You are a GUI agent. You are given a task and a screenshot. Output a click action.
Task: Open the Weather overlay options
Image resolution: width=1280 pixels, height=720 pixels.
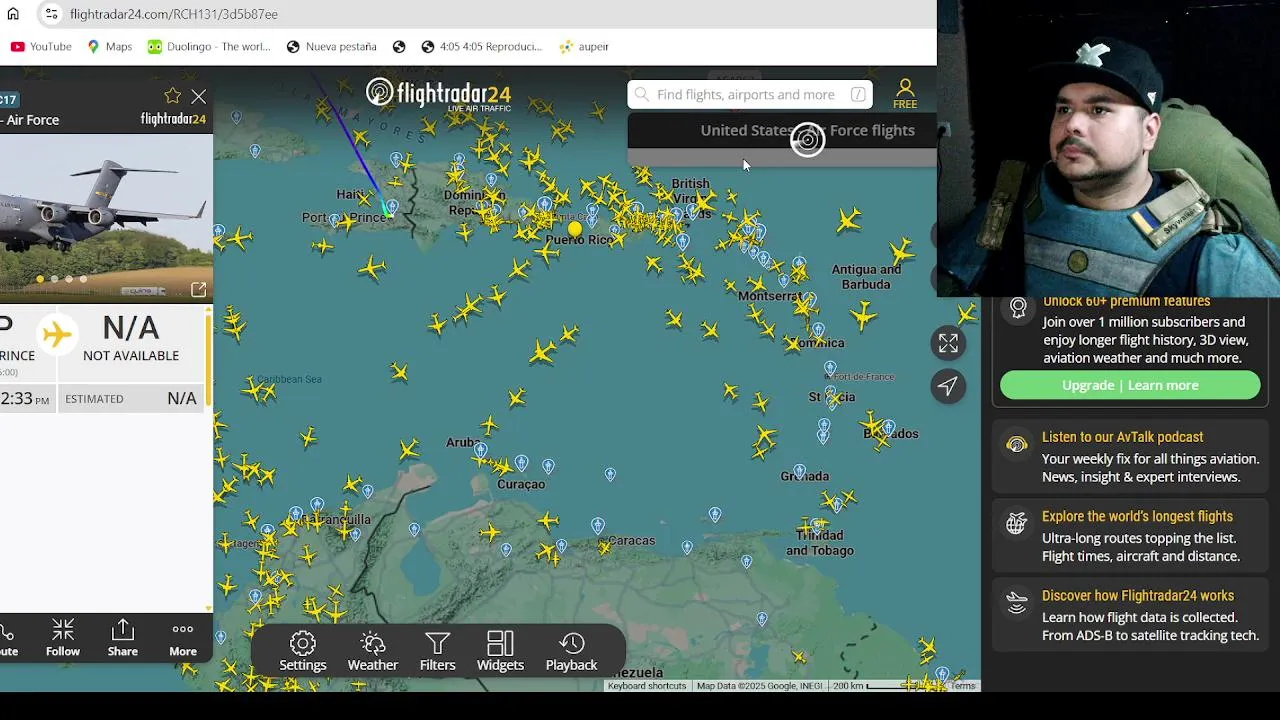click(372, 651)
